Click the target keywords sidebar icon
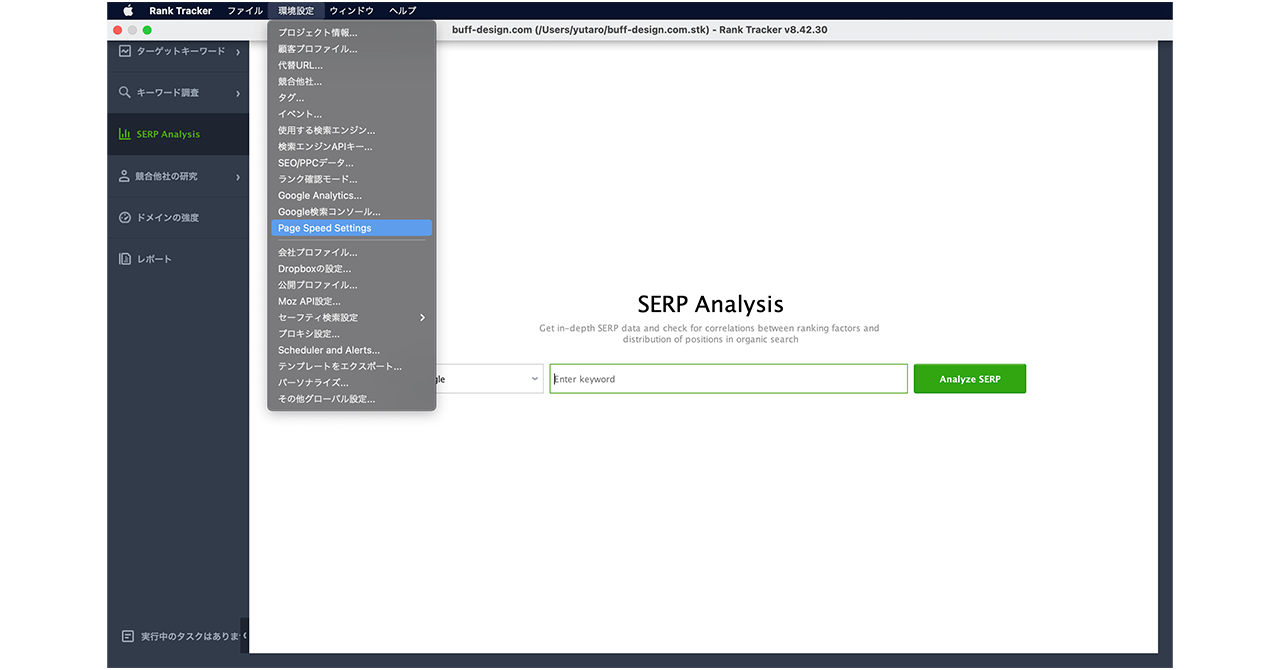The height and width of the screenshot is (670, 1280). (x=125, y=51)
